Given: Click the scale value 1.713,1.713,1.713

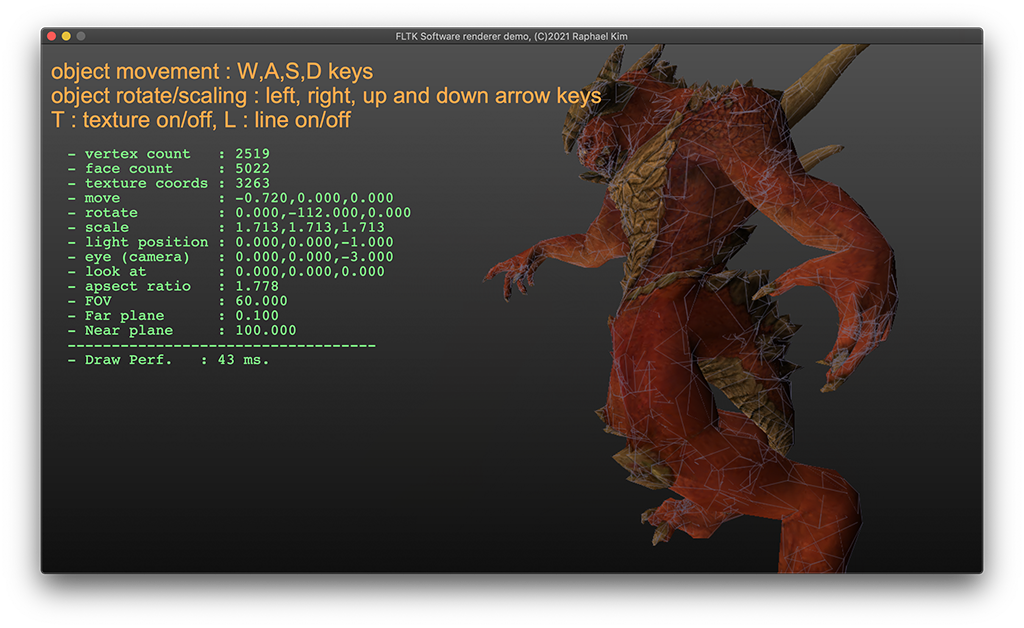Looking at the screenshot, I should pyautogui.click(x=310, y=227).
